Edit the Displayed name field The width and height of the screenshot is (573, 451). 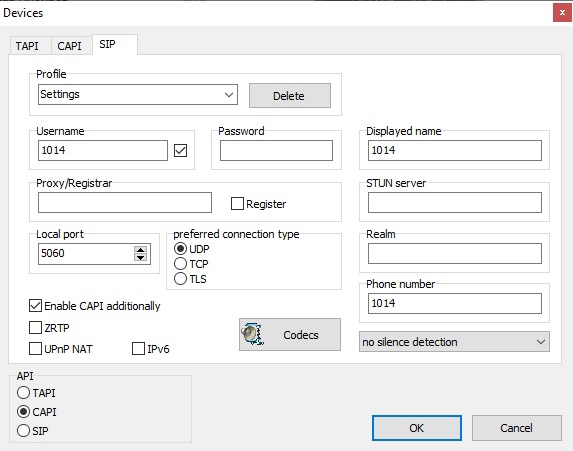(x=455, y=150)
